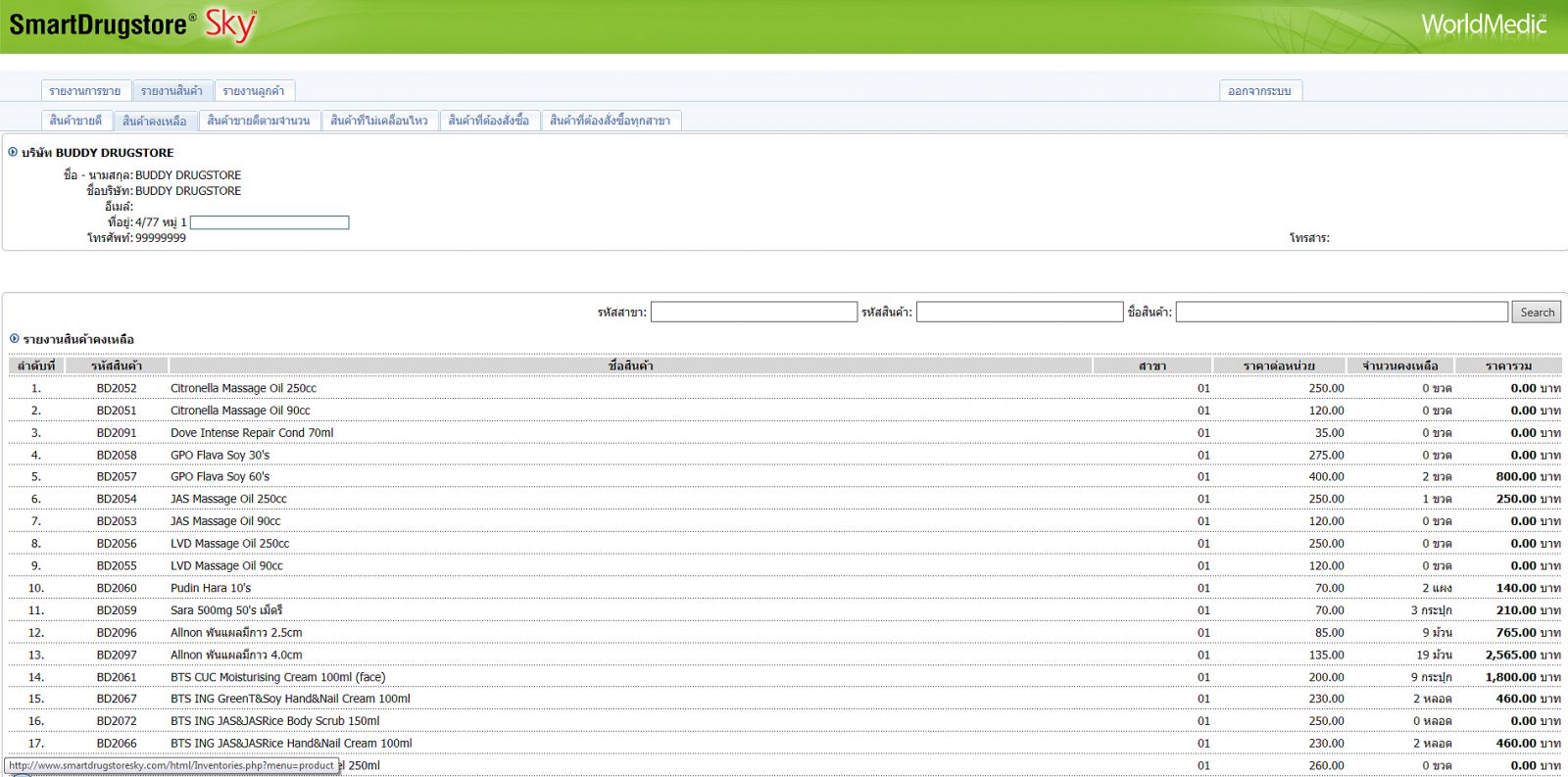The width and height of the screenshot is (1568, 777).
Task: Click total price 800.00 บาท
Action: [x=1528, y=476]
